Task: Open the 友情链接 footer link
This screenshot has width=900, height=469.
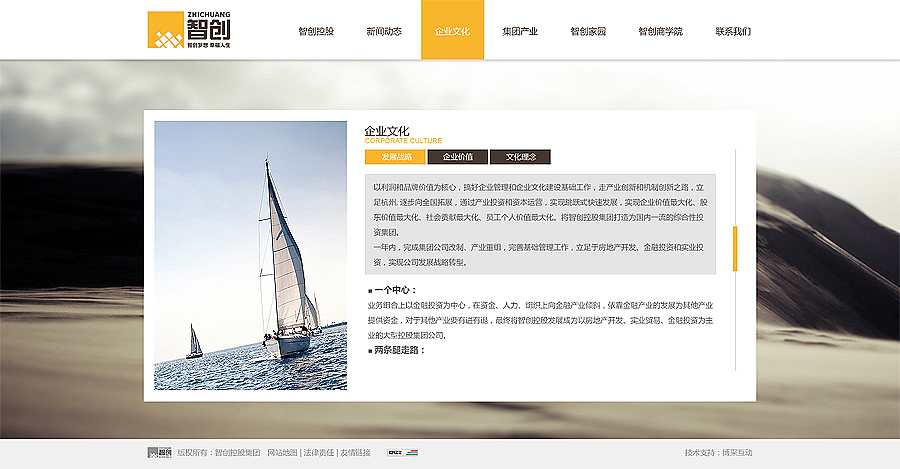Action: [x=355, y=452]
